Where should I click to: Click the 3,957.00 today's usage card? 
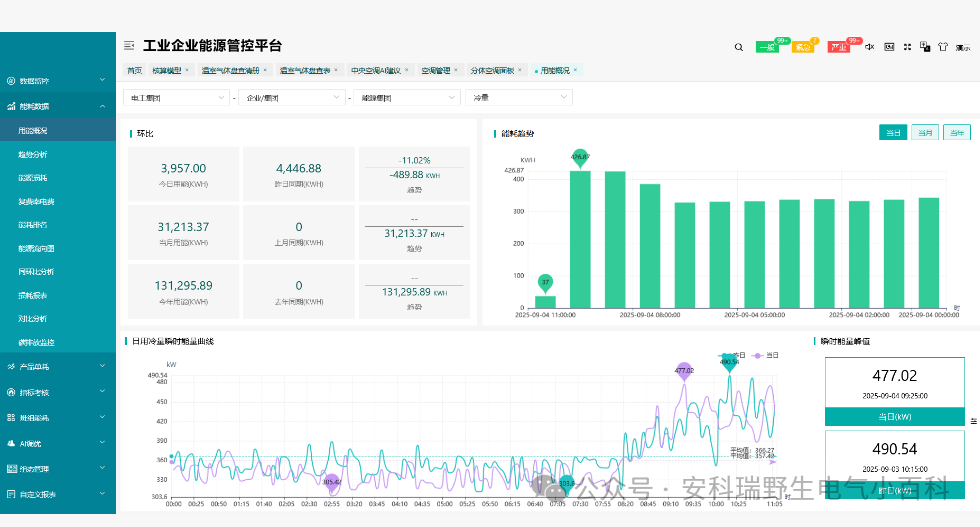tap(183, 174)
